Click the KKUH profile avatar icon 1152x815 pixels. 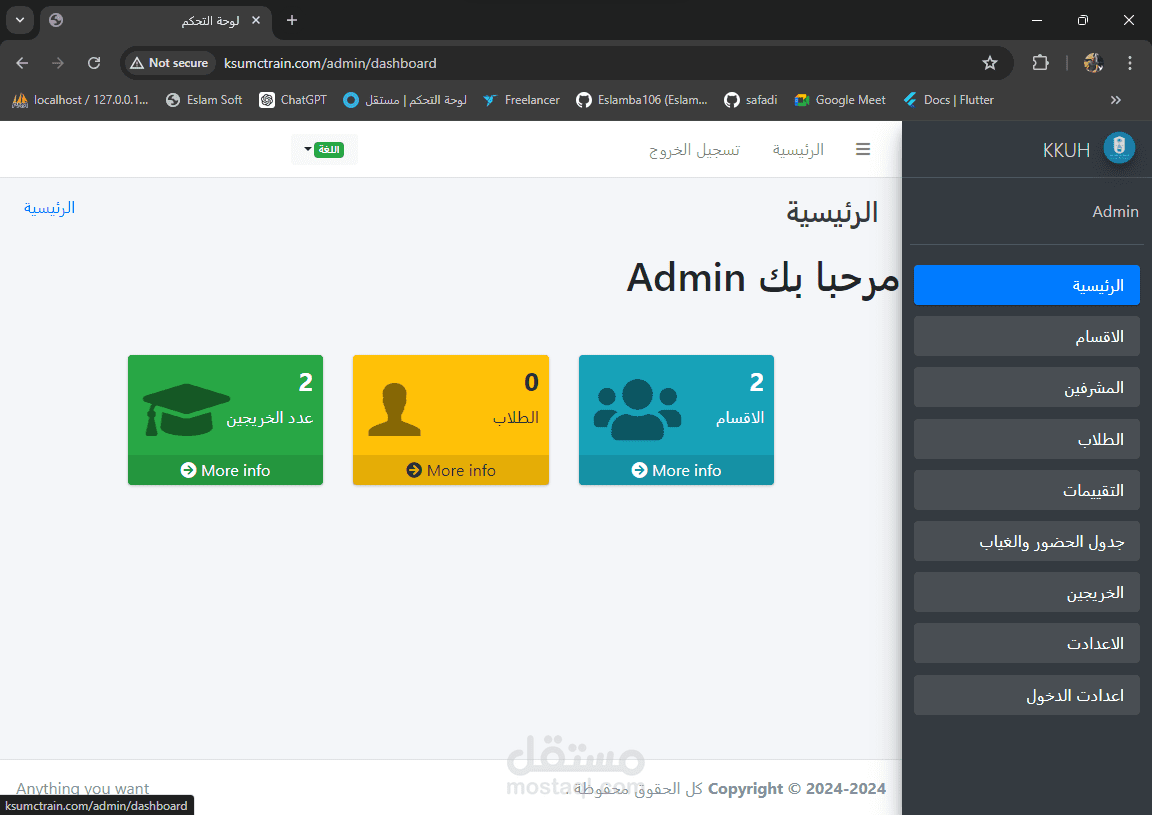point(1118,148)
